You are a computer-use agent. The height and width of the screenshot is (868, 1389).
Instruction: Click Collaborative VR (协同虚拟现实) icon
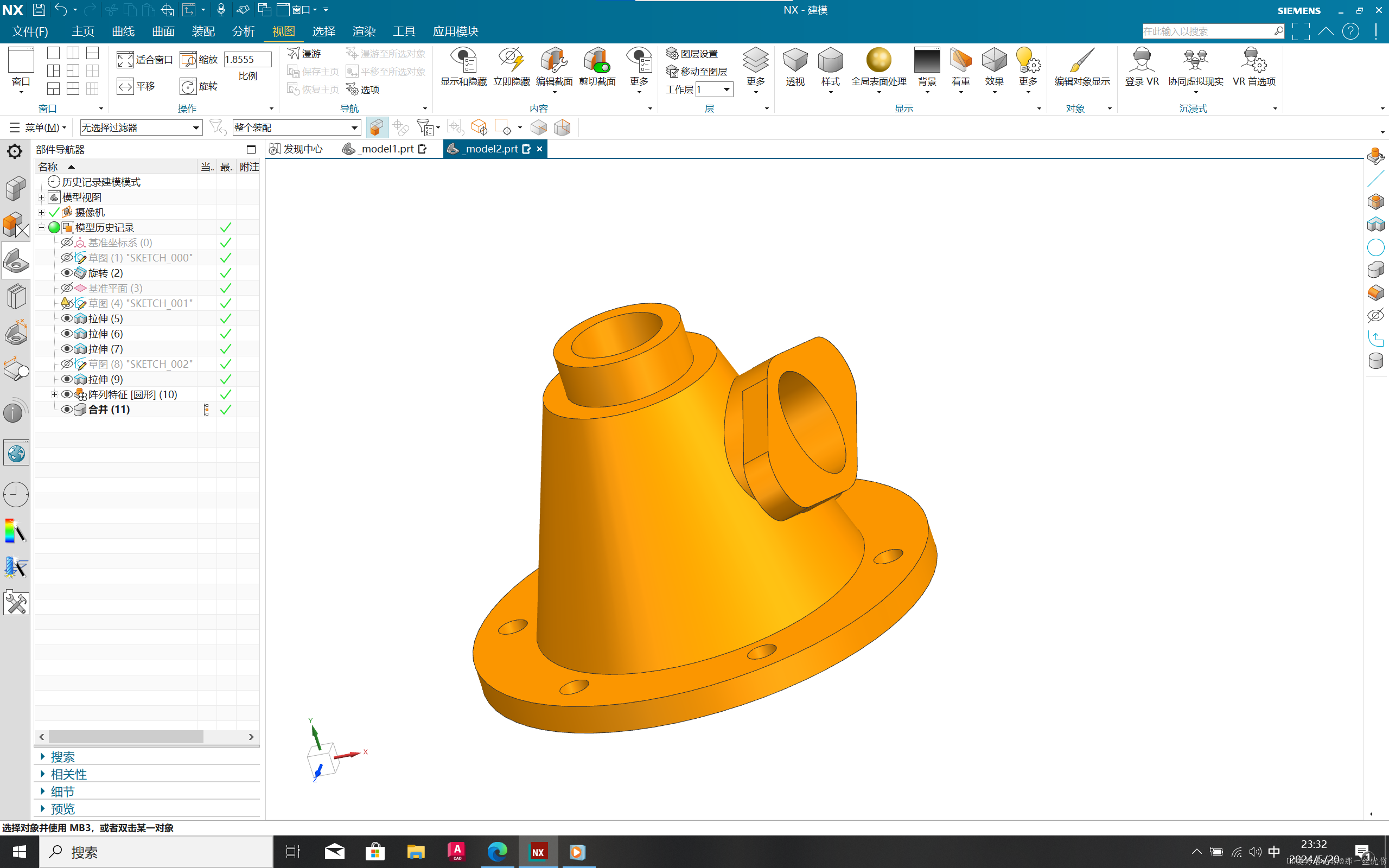[1196, 67]
